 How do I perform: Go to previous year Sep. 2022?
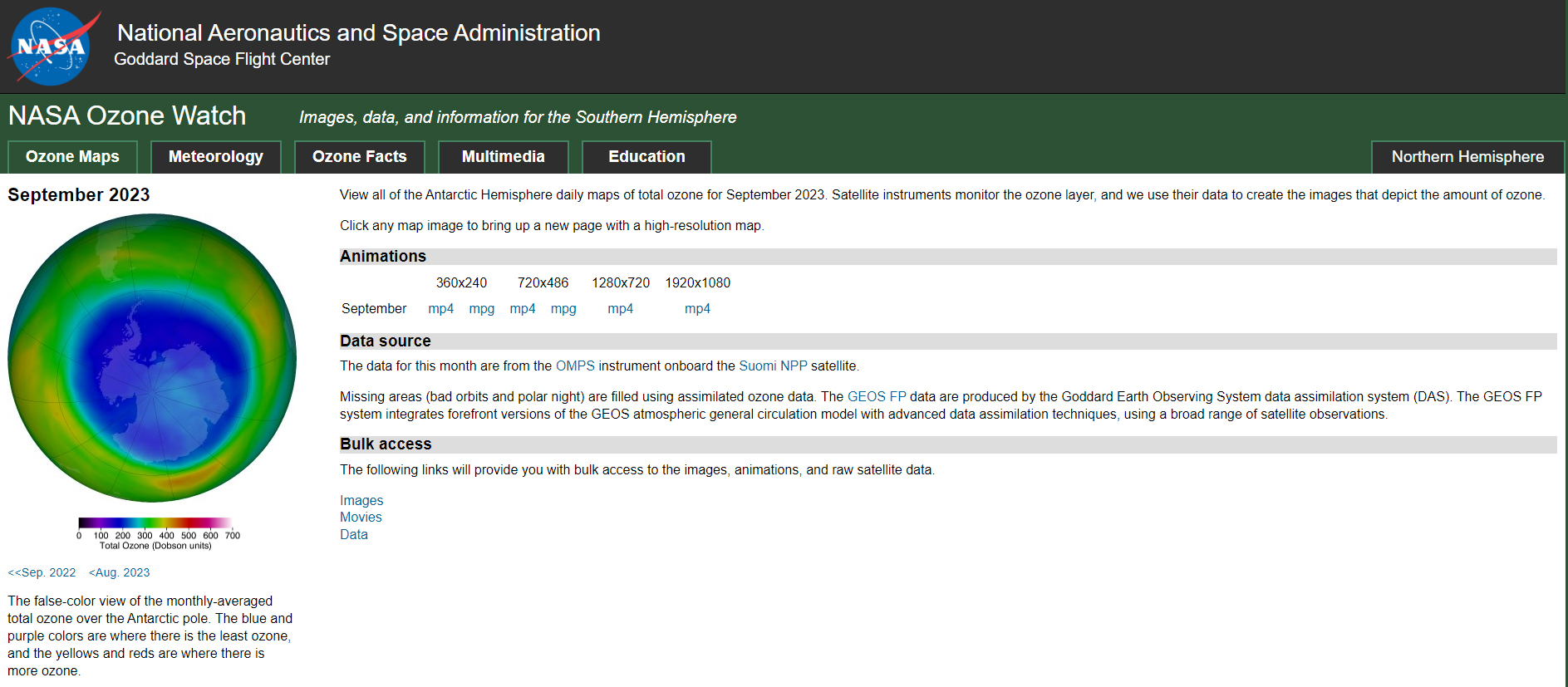pyautogui.click(x=42, y=572)
